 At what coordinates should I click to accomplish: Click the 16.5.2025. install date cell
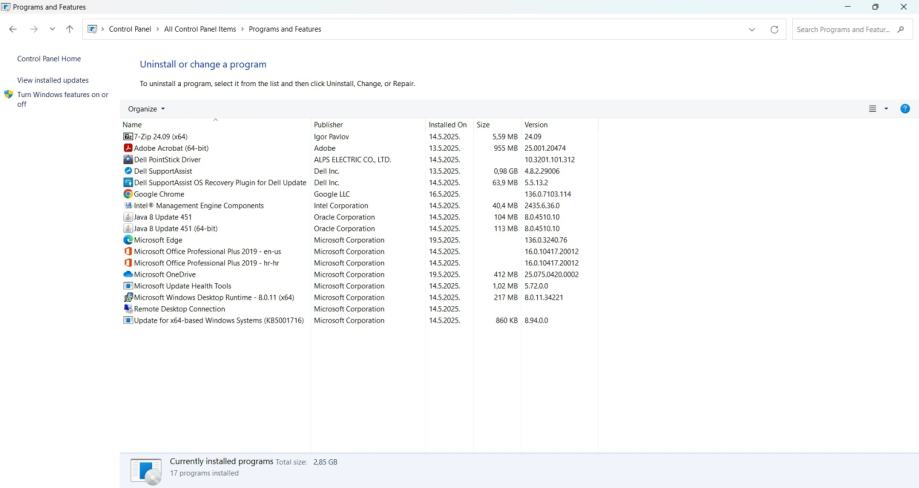click(x=444, y=194)
